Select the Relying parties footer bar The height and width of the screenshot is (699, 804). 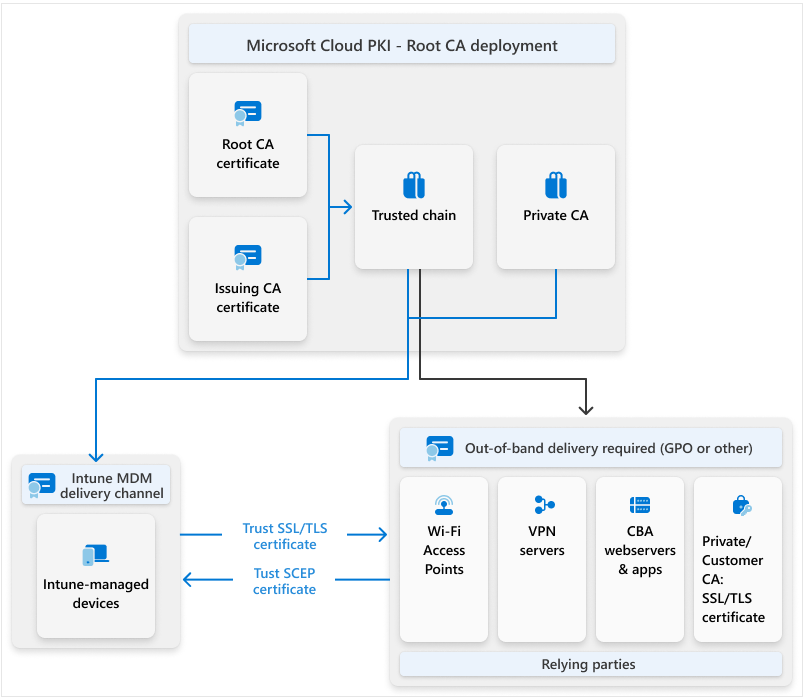click(x=589, y=664)
